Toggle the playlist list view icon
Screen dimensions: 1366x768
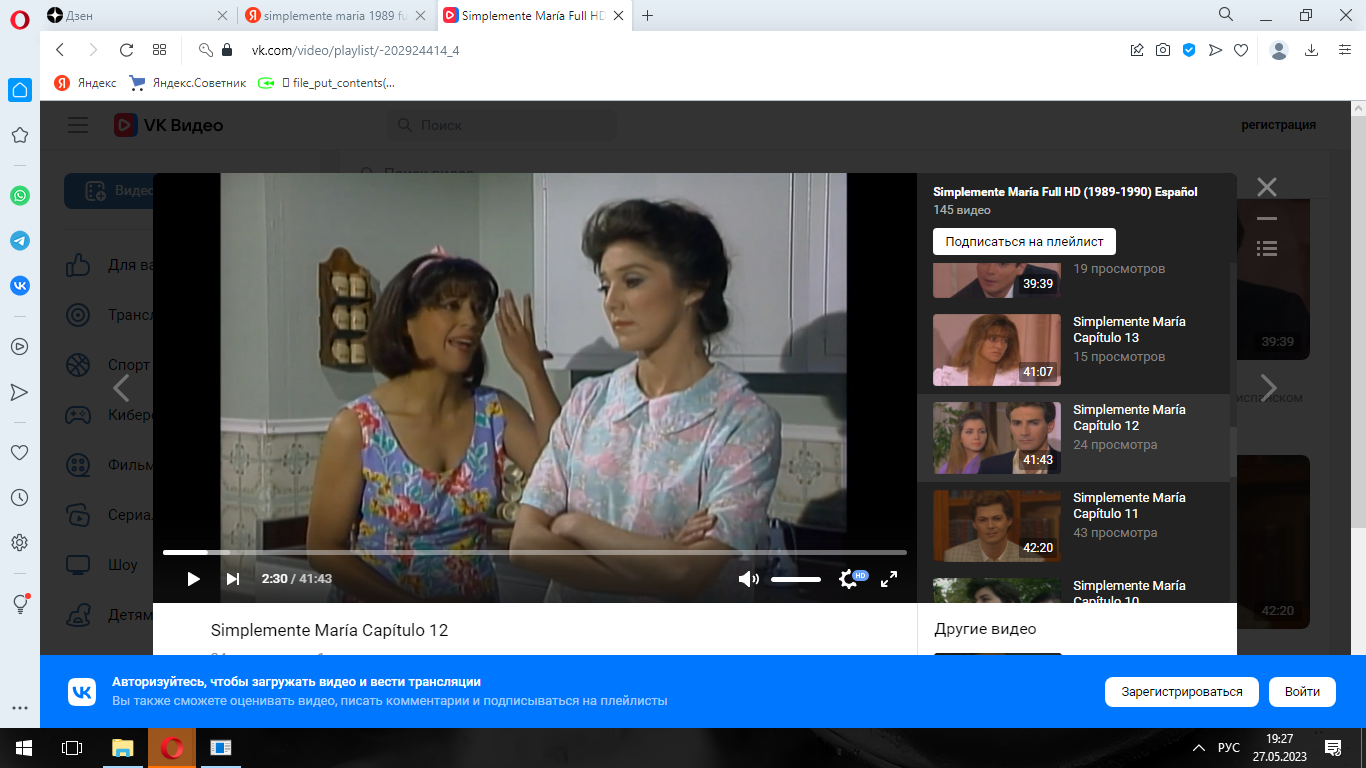pos(1267,247)
